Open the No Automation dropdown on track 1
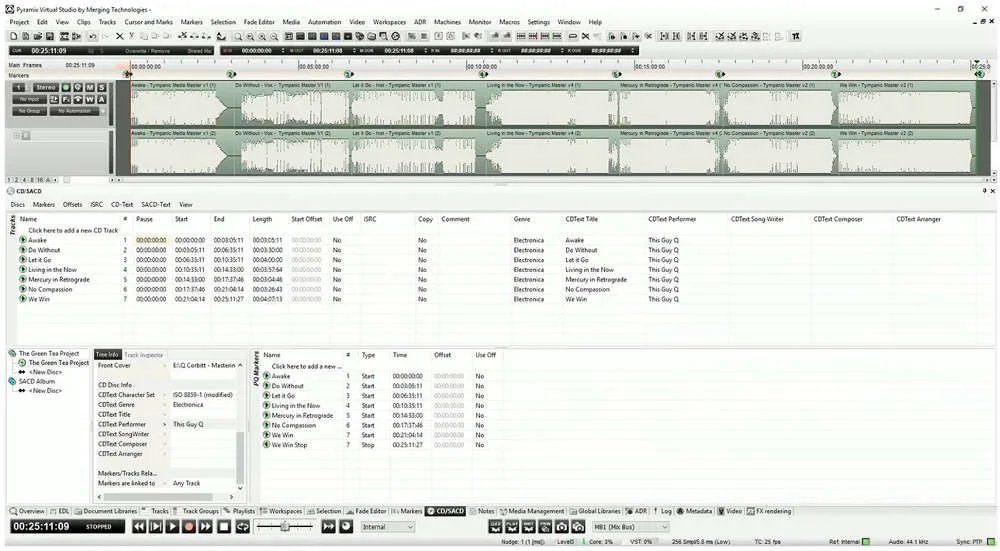Viewport: 1000px width, 551px height. tap(74, 111)
